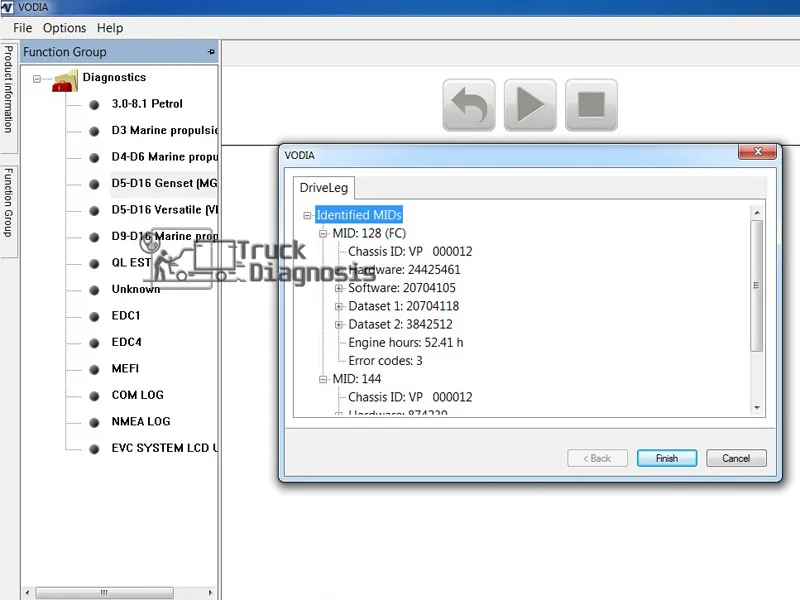Viewport: 800px width, 600px height.
Task: Select COM LOG item
Action: pos(138,395)
